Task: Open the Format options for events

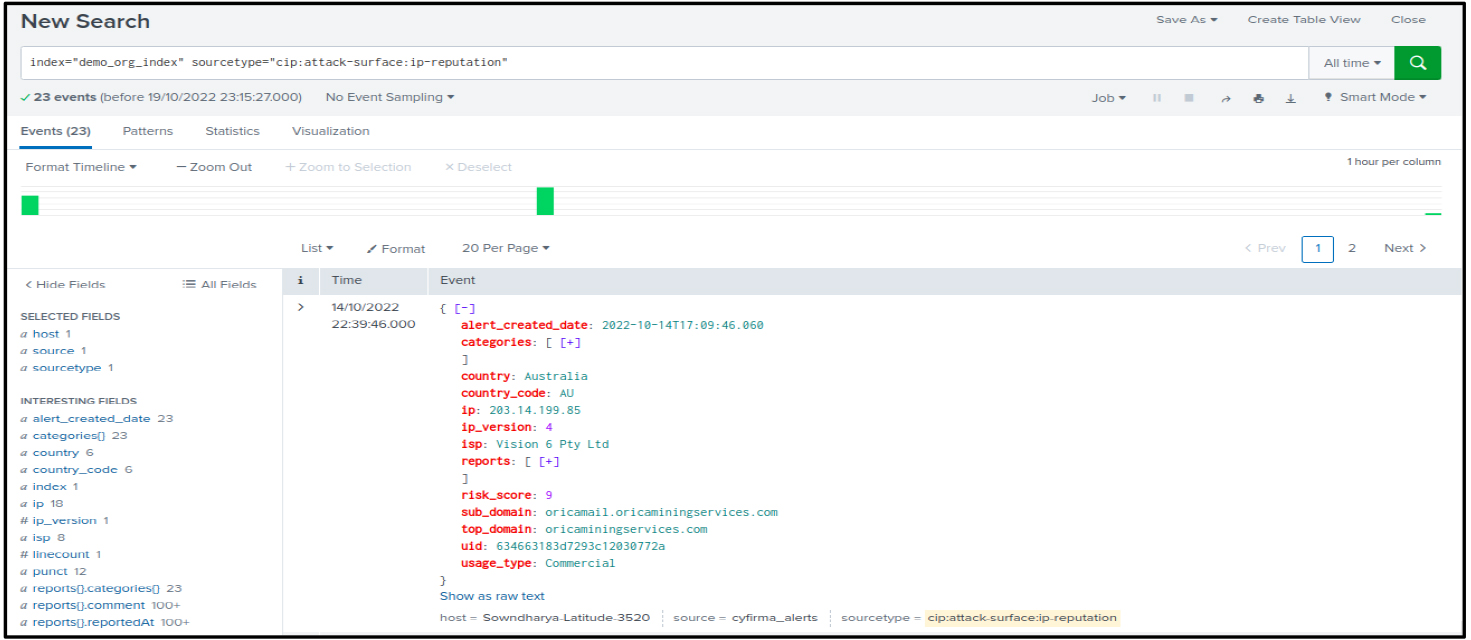Action: pyautogui.click(x=396, y=249)
